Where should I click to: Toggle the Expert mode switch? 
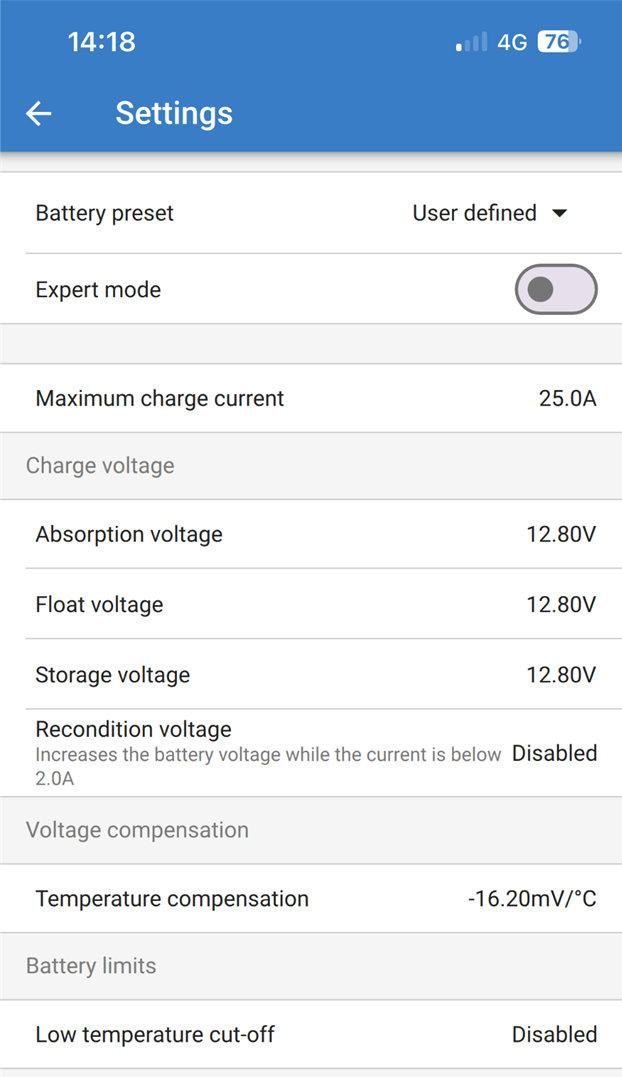click(x=556, y=290)
